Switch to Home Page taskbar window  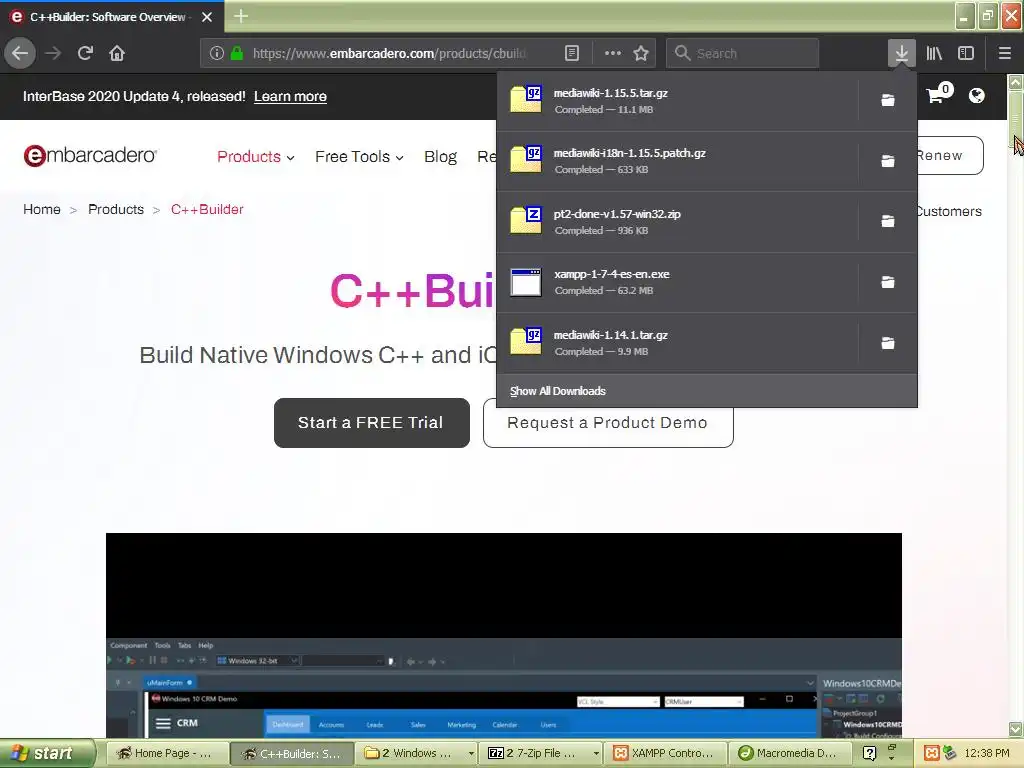pyautogui.click(x=168, y=753)
